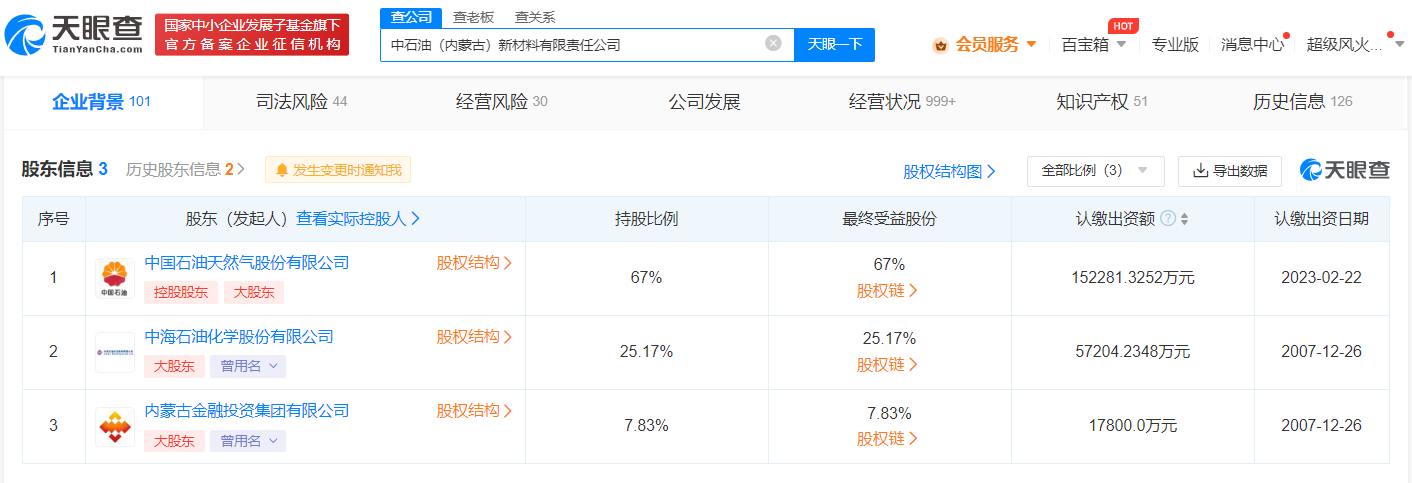Click the 内蒙古金融投资集团 company logo

(115, 426)
